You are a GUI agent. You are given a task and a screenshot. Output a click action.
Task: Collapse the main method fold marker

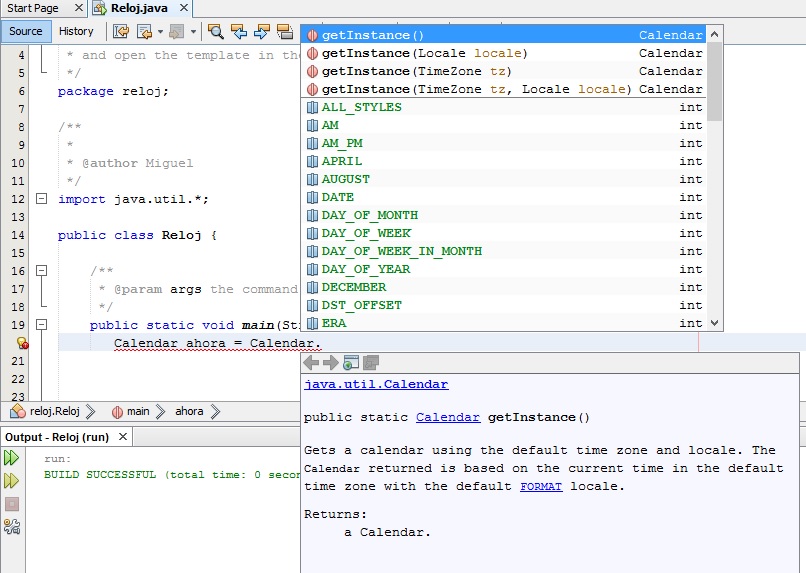[41, 325]
